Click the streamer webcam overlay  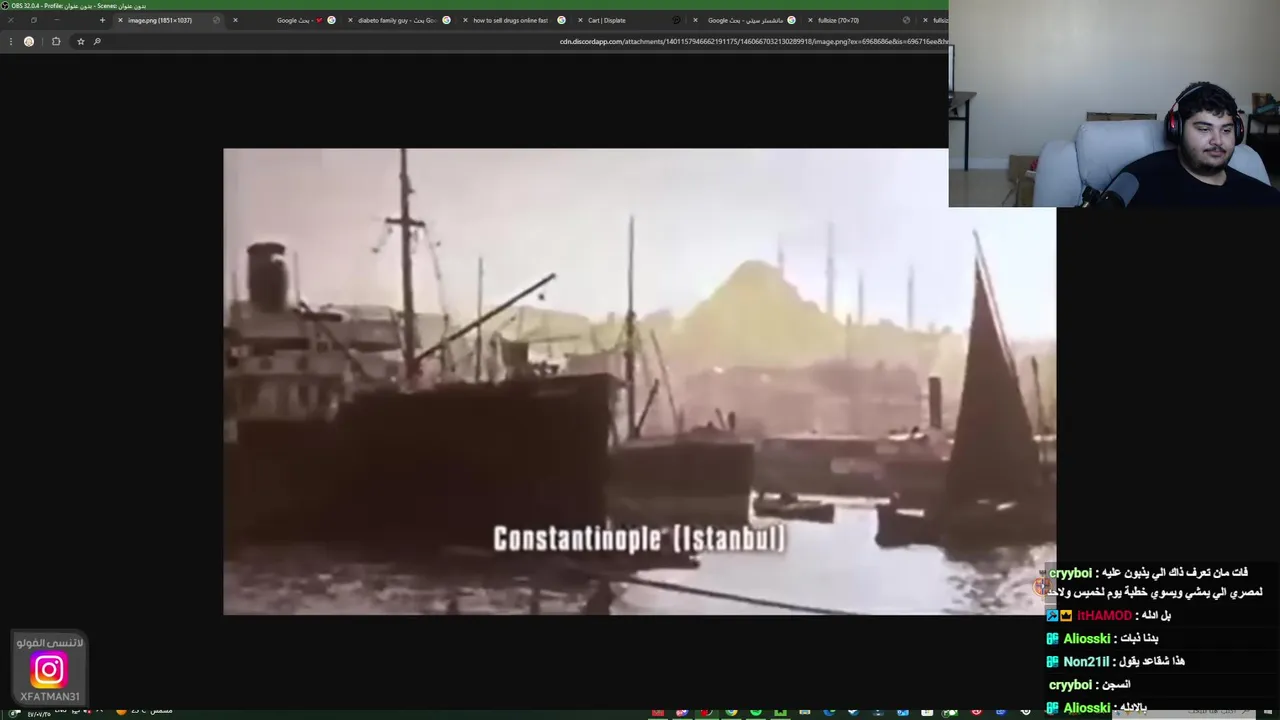[x=1114, y=103]
